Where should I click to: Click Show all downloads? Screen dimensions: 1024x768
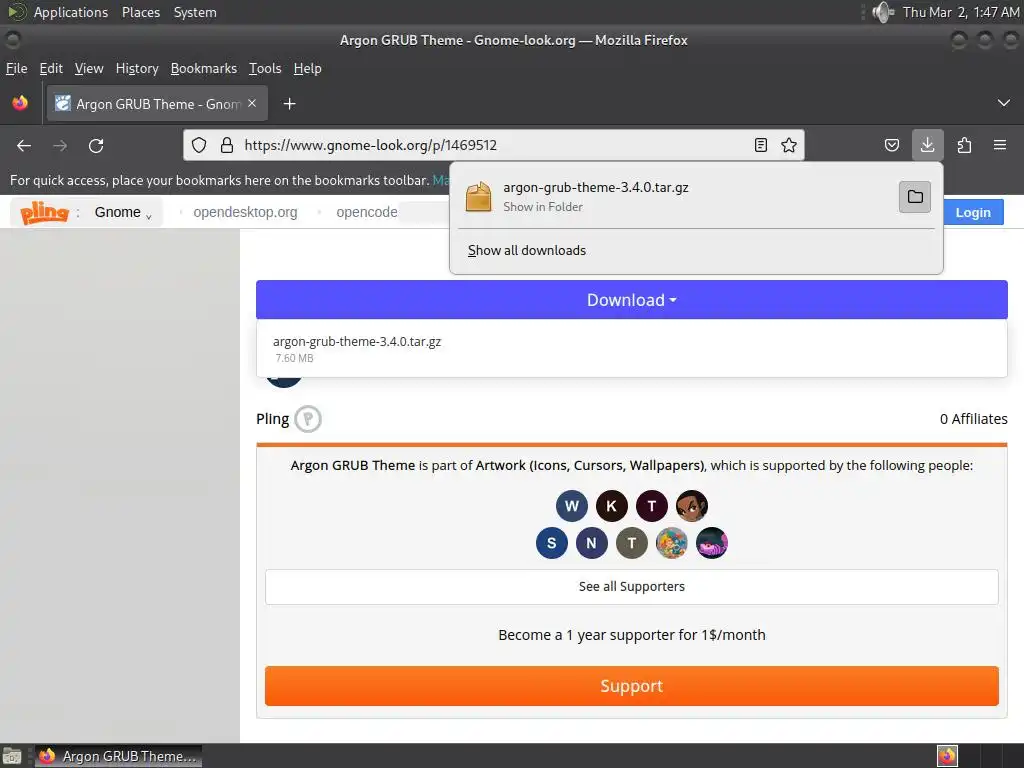(526, 250)
